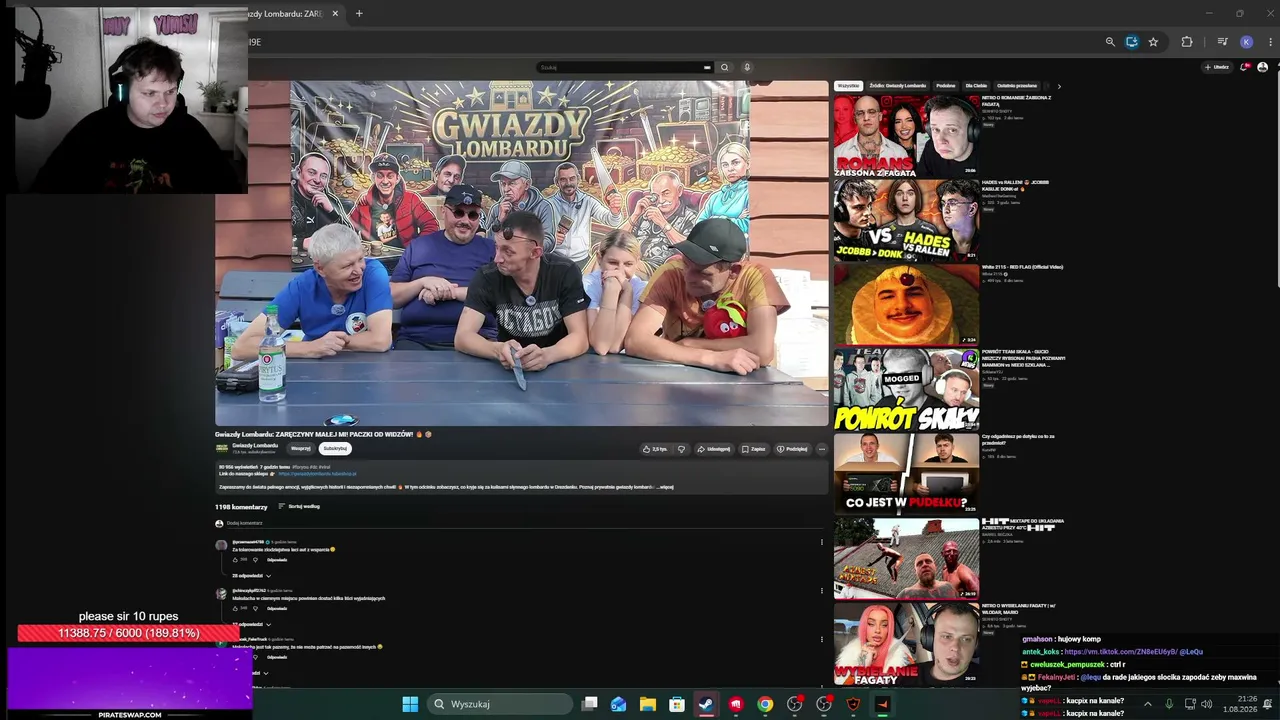Open the shop link in video description
1280x720 pixels.
[x=317, y=474]
